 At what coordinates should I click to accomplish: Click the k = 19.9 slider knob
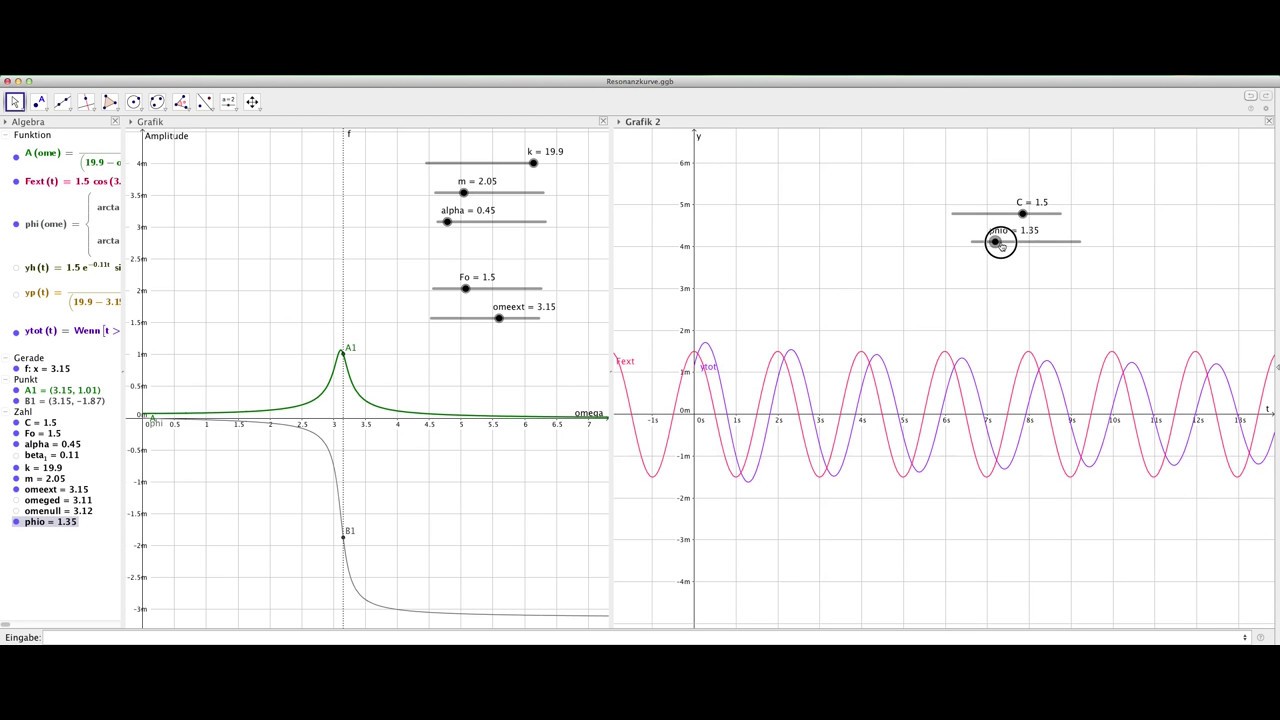[x=533, y=163]
